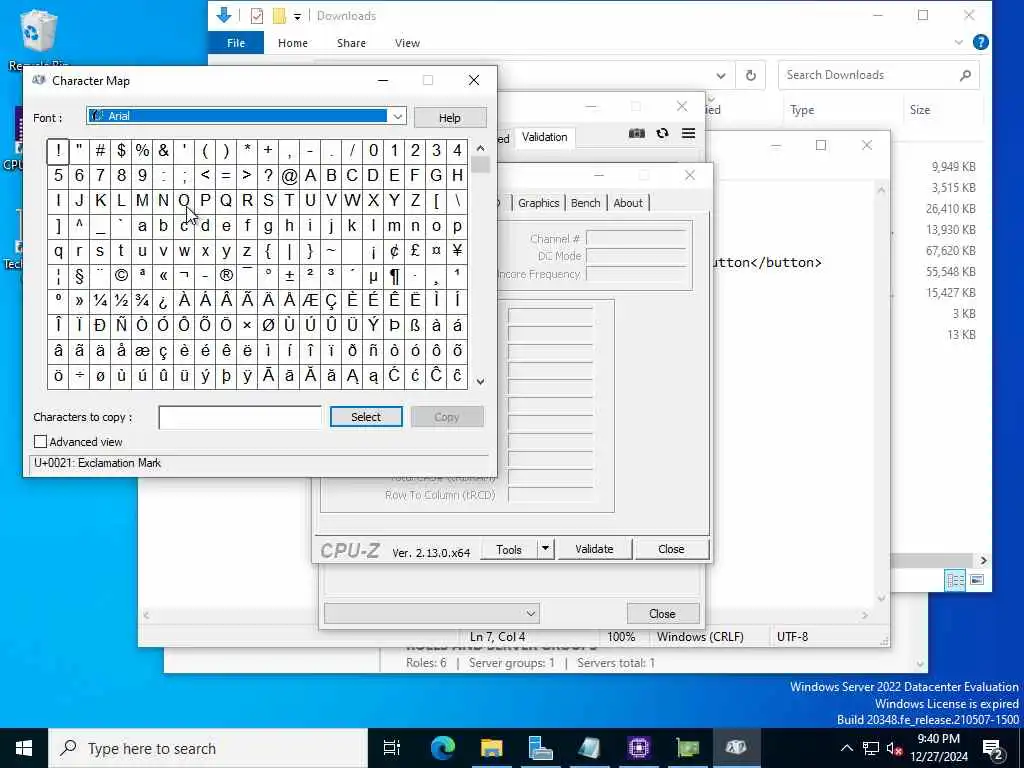The height and width of the screenshot is (768, 1024).
Task: Switch Explorer to large icons view
Action: tap(977, 580)
